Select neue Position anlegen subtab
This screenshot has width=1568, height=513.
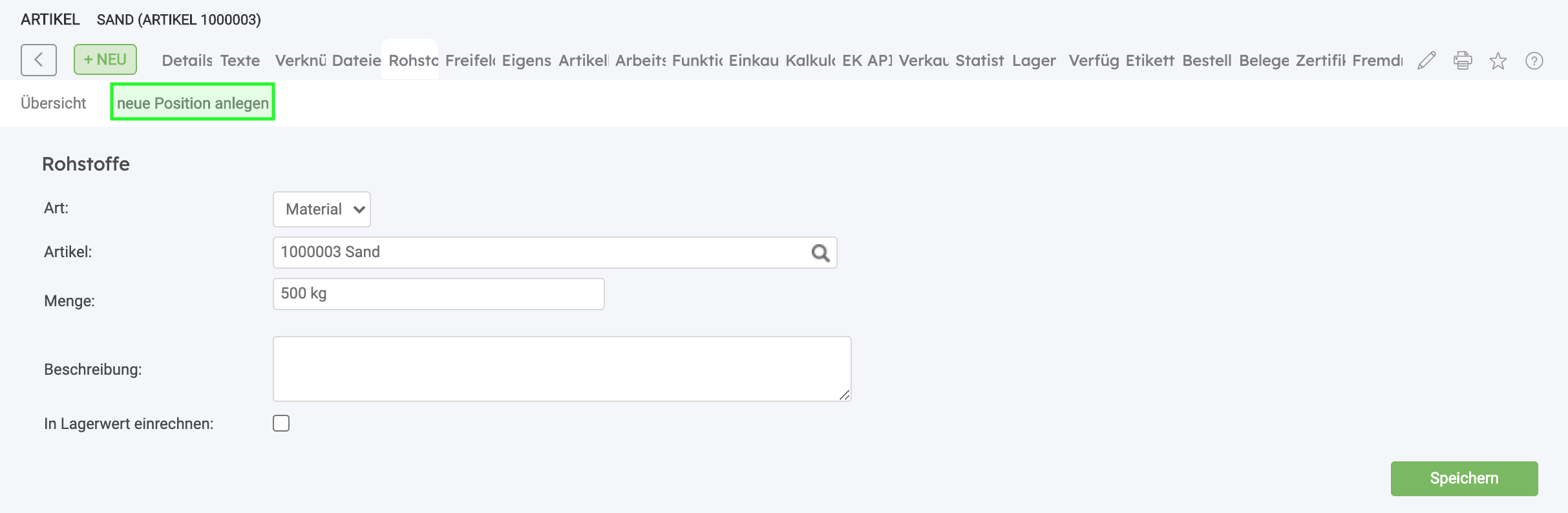[x=193, y=103]
